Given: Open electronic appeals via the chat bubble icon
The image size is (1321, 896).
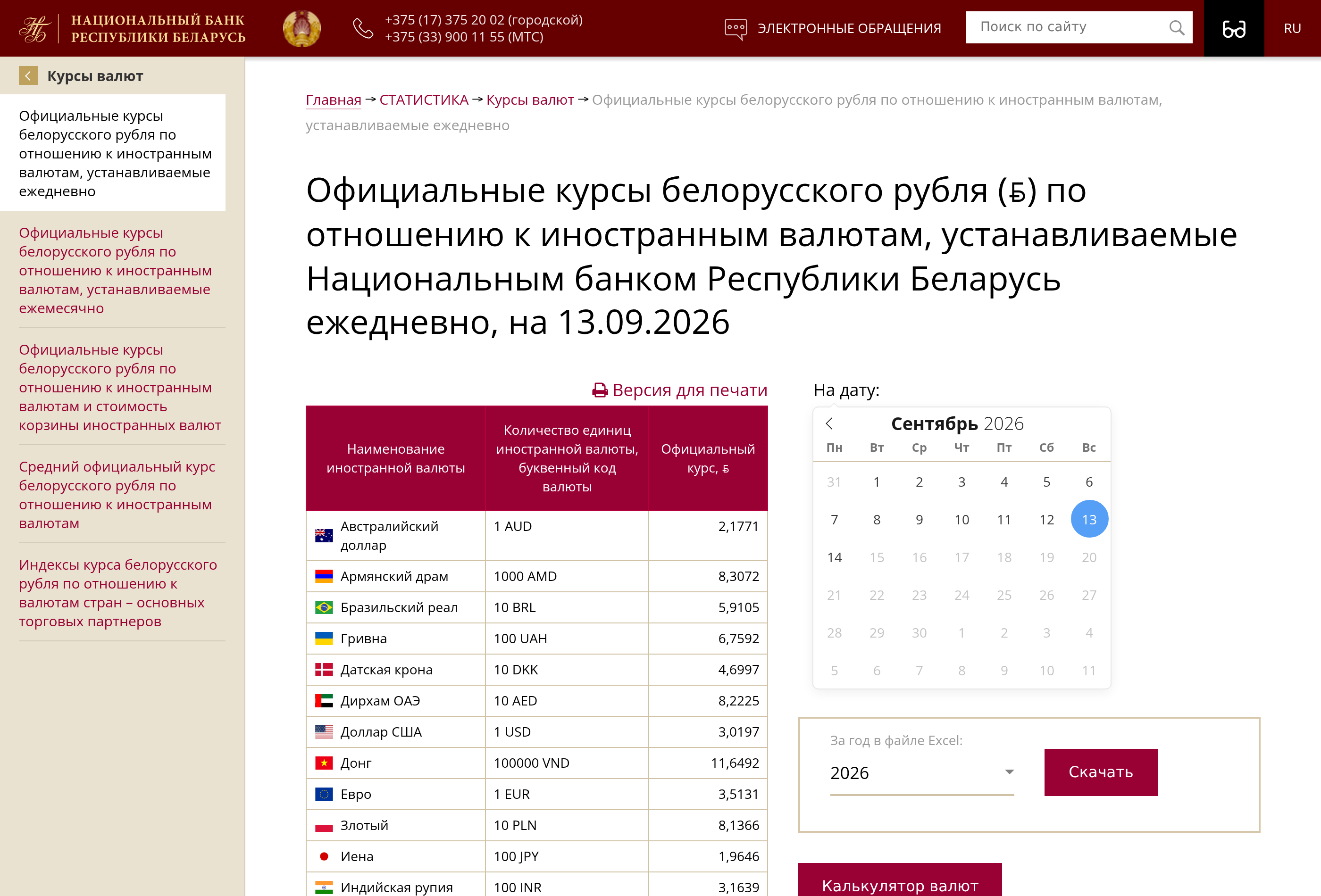Looking at the screenshot, I should click(x=736, y=28).
